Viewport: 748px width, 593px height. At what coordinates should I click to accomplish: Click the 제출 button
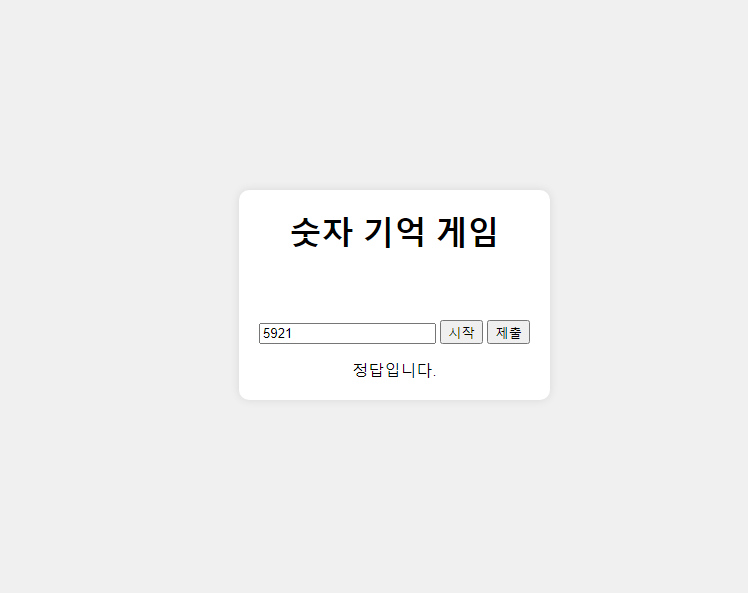pos(508,332)
